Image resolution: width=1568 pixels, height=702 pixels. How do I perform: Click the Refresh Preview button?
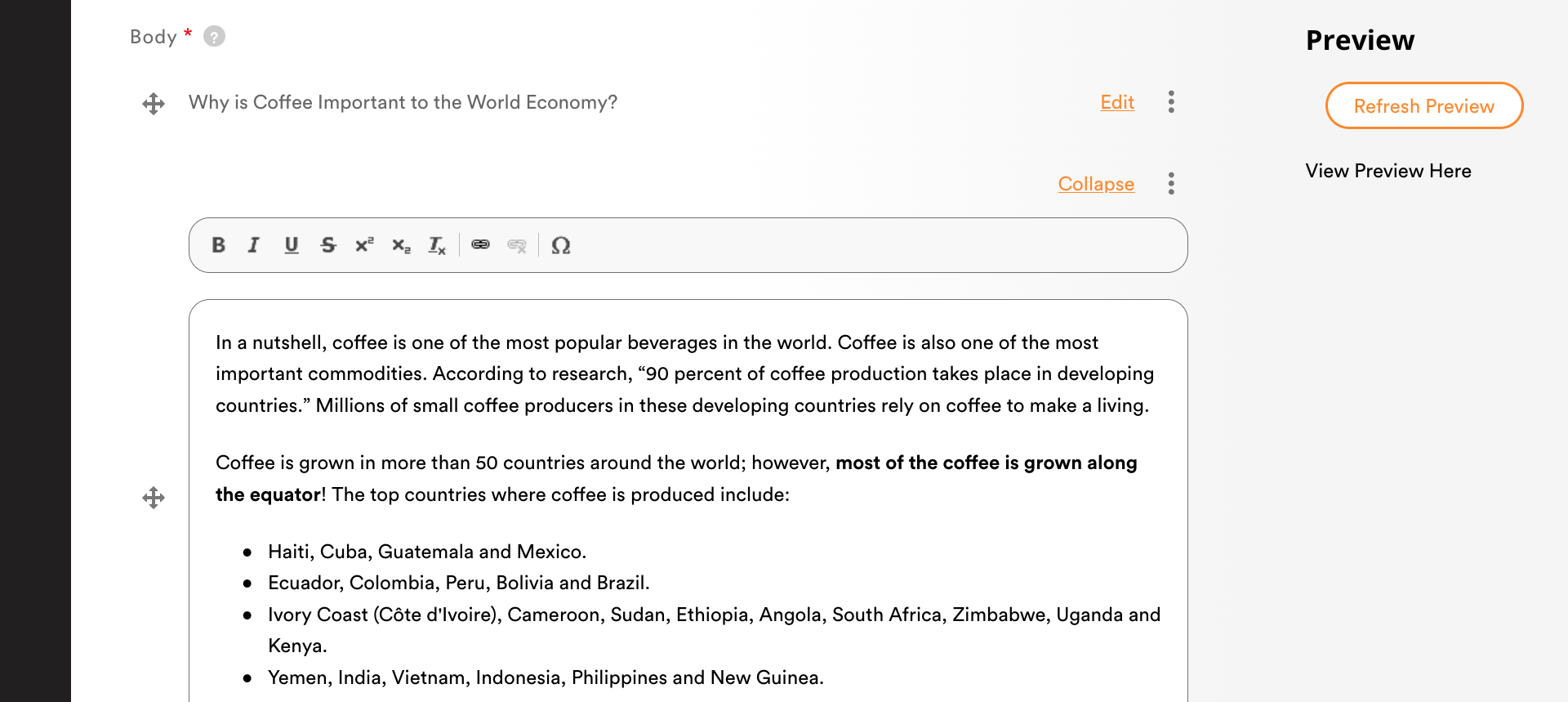tap(1424, 105)
